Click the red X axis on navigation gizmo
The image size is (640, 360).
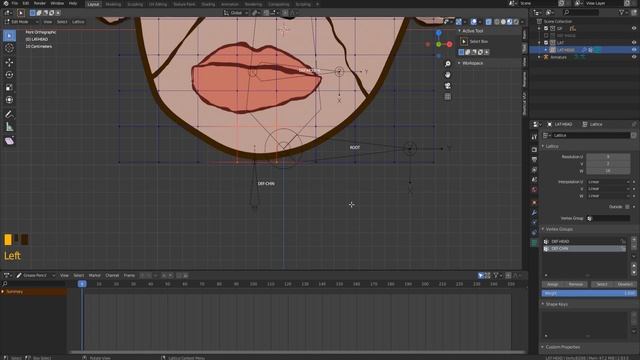click(449, 44)
